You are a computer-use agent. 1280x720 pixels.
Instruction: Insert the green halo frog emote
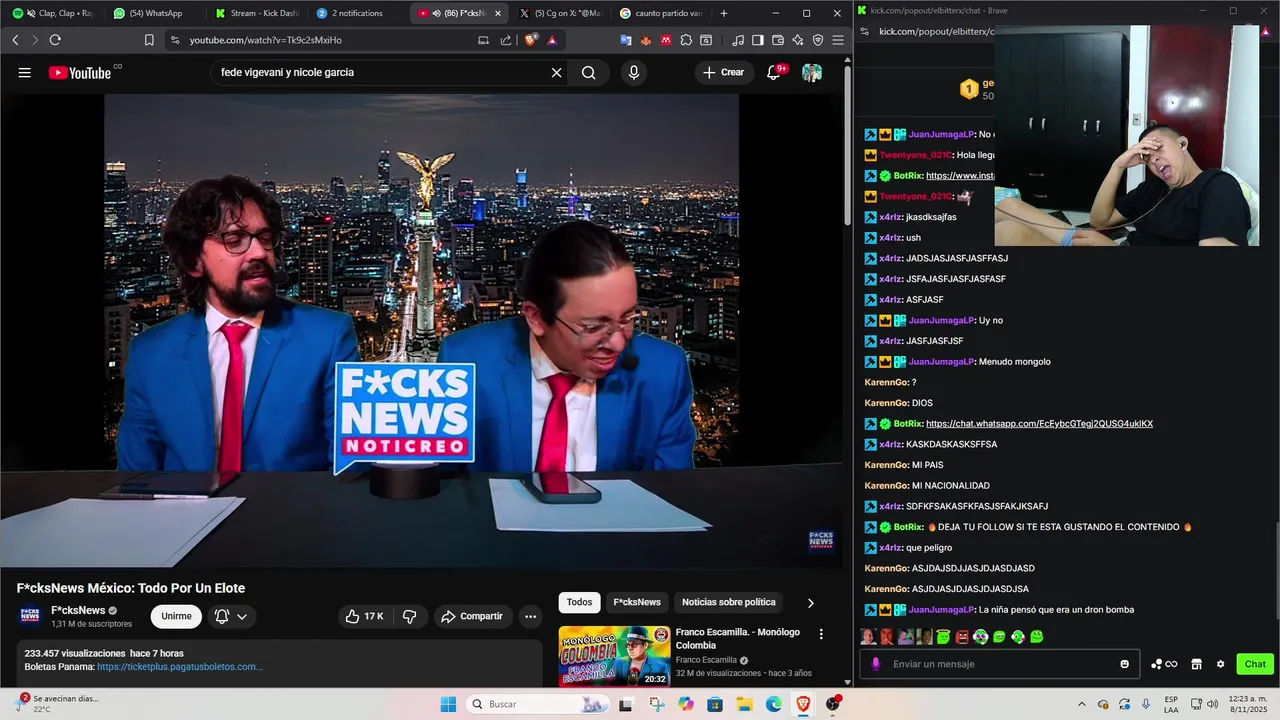tap(943, 637)
